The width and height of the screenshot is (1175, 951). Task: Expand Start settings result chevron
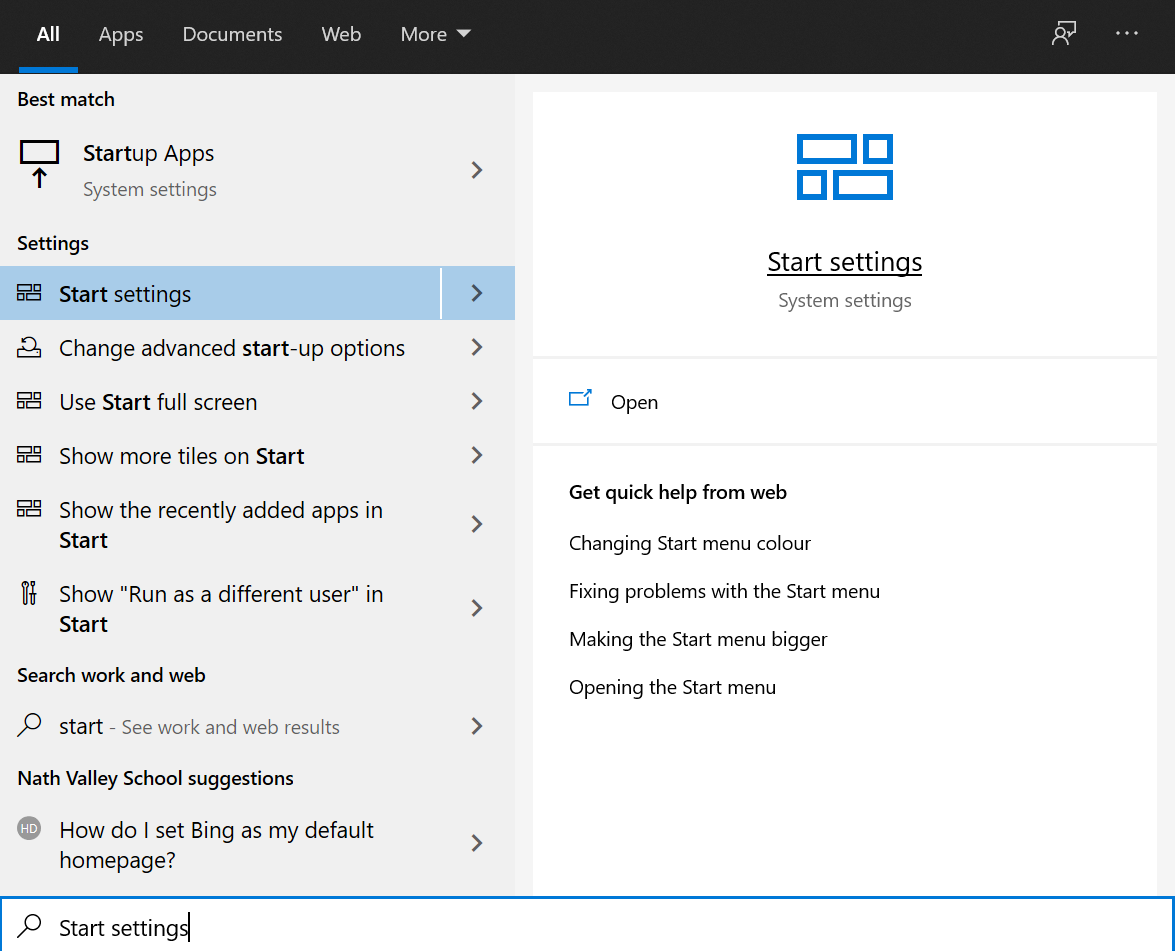[x=477, y=293]
